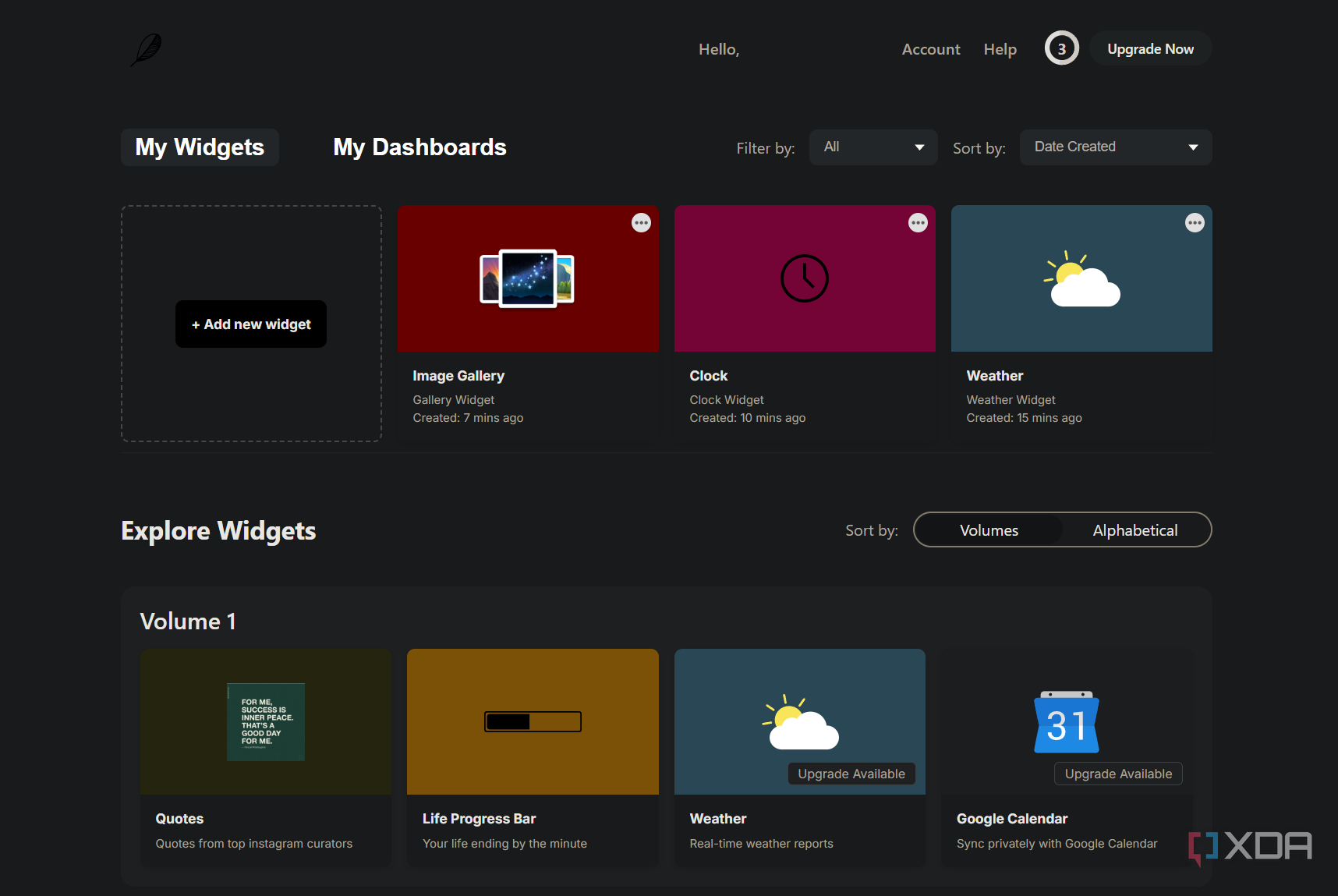Click the Google Calendar 31 icon
This screenshot has height=896, width=1338.
tap(1067, 722)
